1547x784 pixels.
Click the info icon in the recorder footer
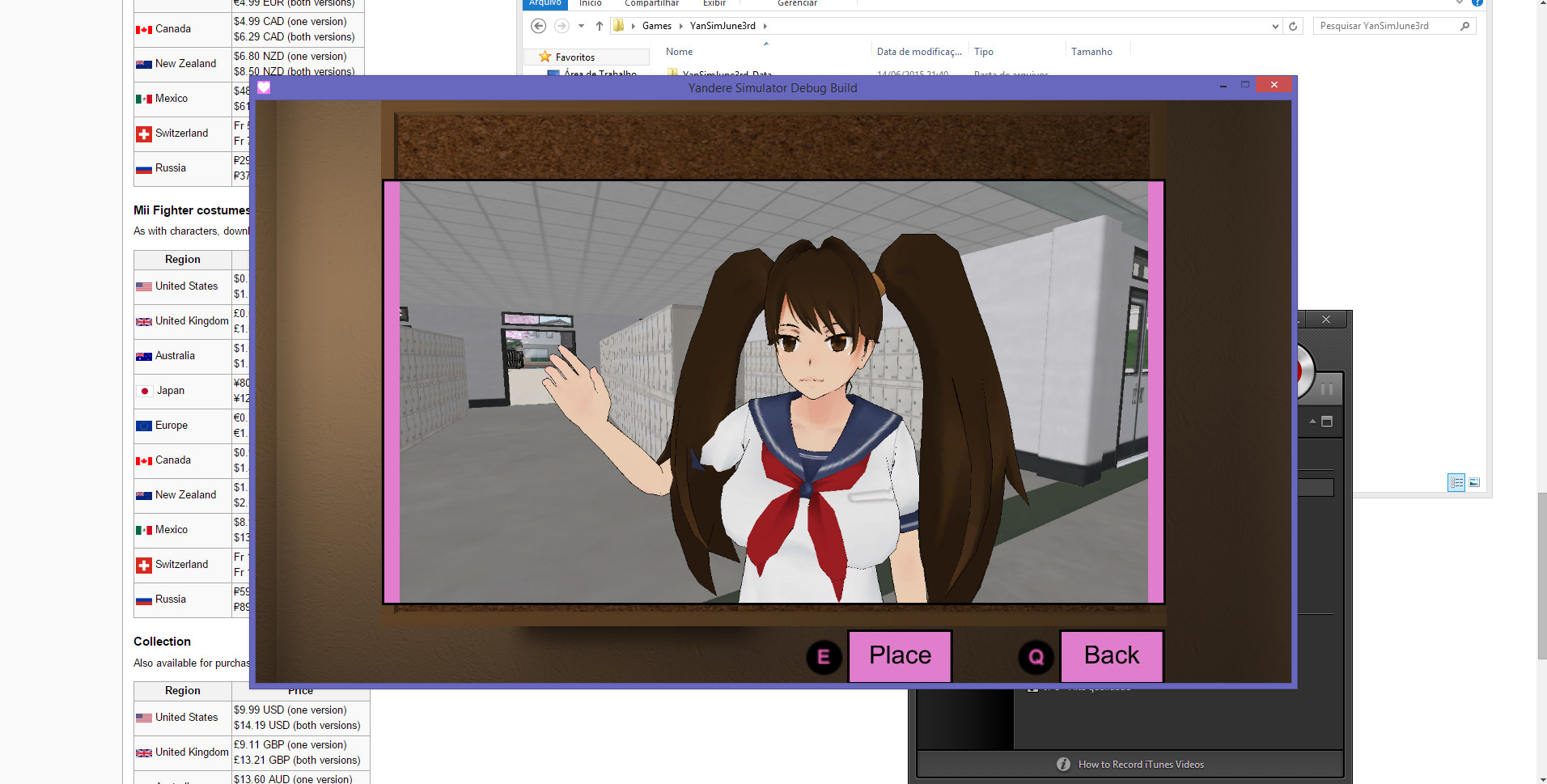click(x=1063, y=765)
